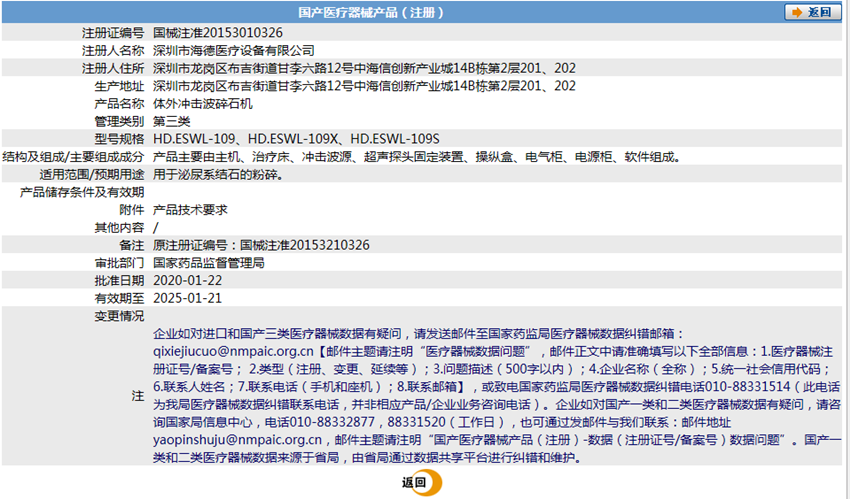The width and height of the screenshot is (850, 499).
Task: Click the 注册证编号 field label
Action: [113, 33]
